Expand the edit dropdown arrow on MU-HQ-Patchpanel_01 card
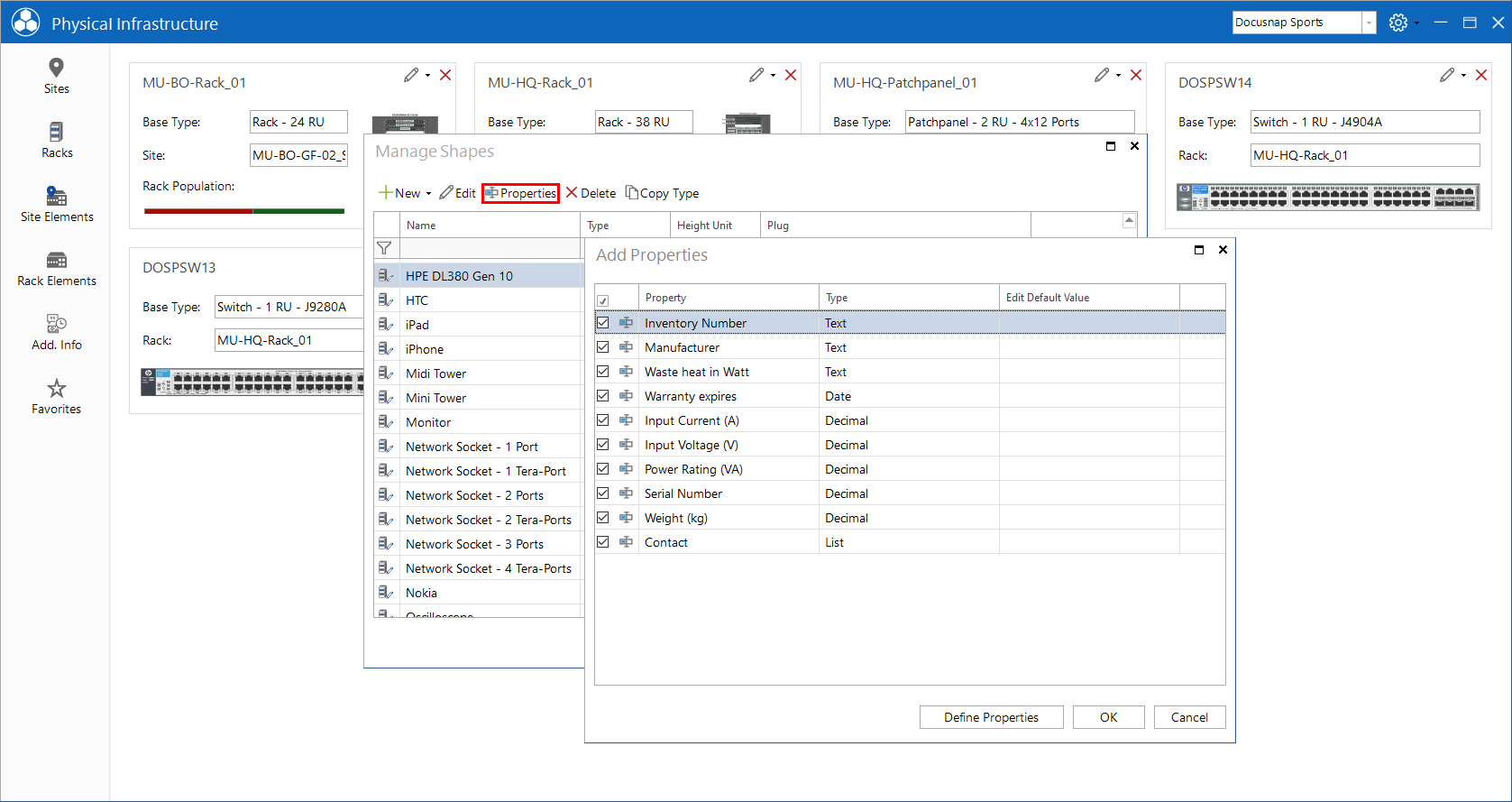 point(1118,75)
